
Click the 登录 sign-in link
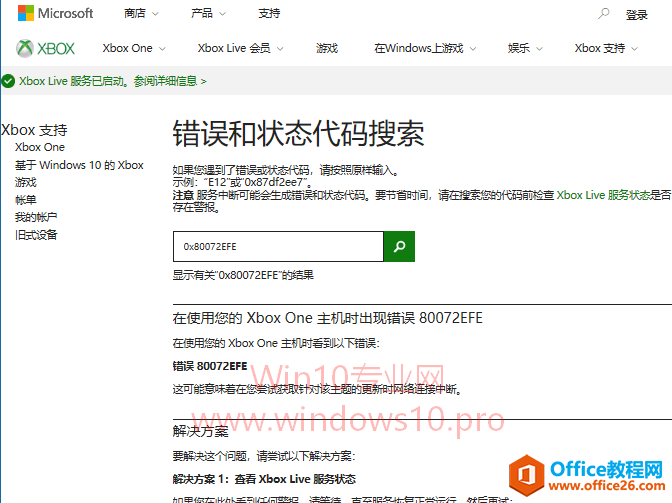[636, 15]
